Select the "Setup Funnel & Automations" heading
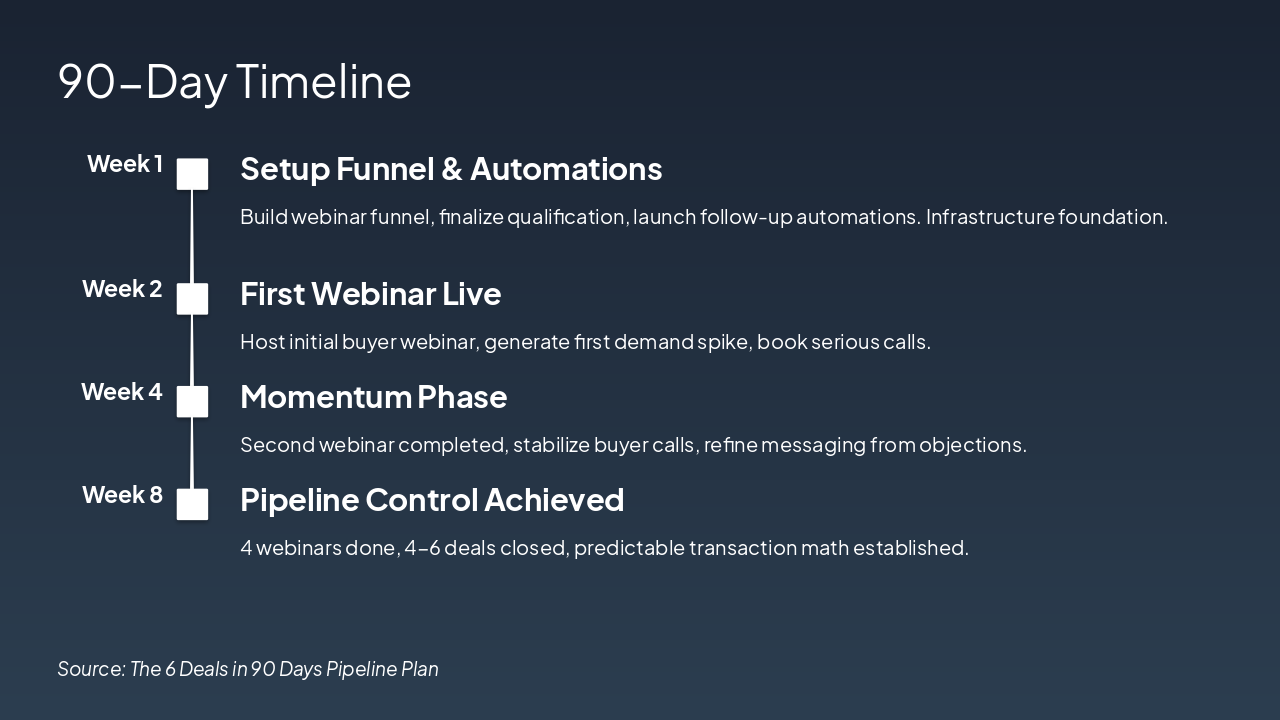Viewport: 1280px width, 720px height. pyautogui.click(x=451, y=169)
